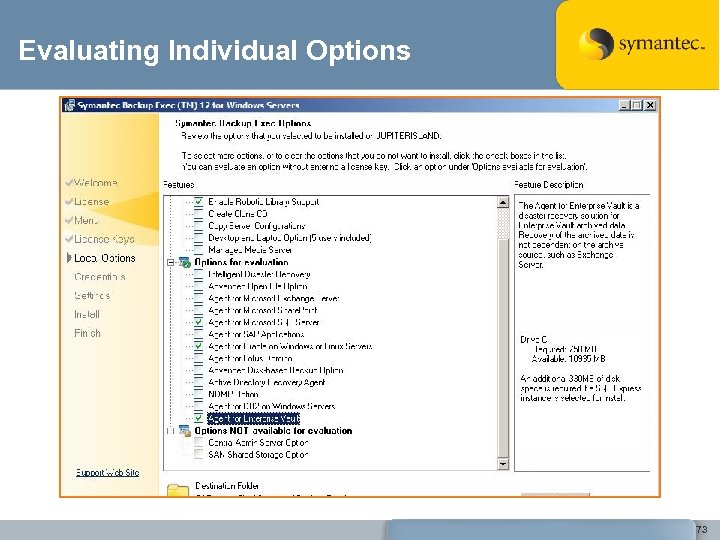The height and width of the screenshot is (540, 720).
Task: Expand Options NOT available for evaluation
Action: 170,431
